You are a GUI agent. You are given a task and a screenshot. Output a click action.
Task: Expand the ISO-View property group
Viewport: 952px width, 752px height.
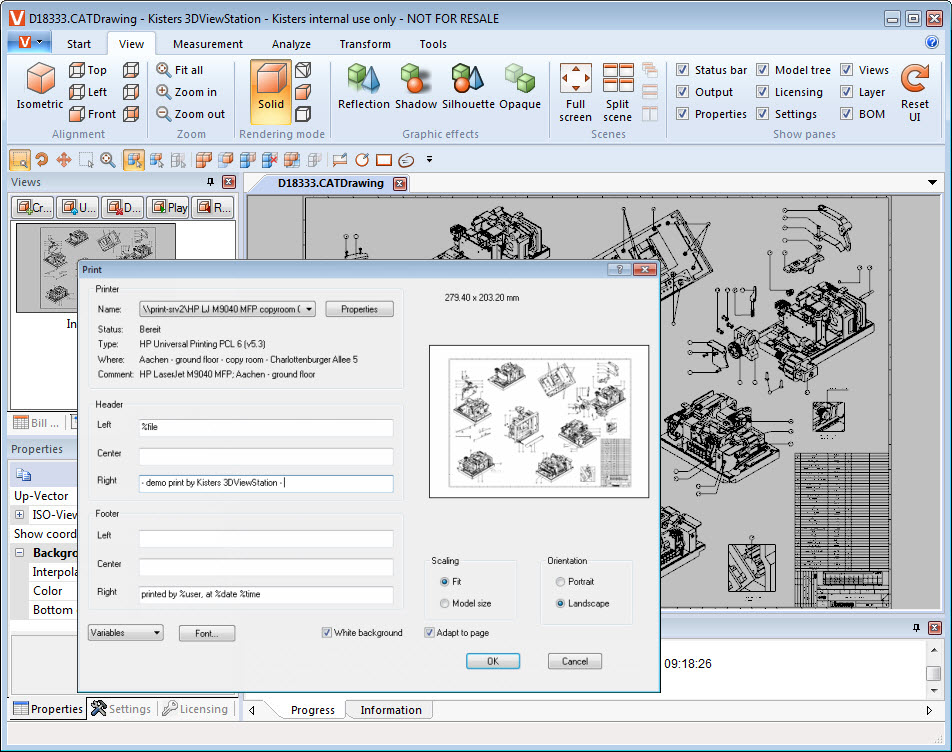click(22, 514)
